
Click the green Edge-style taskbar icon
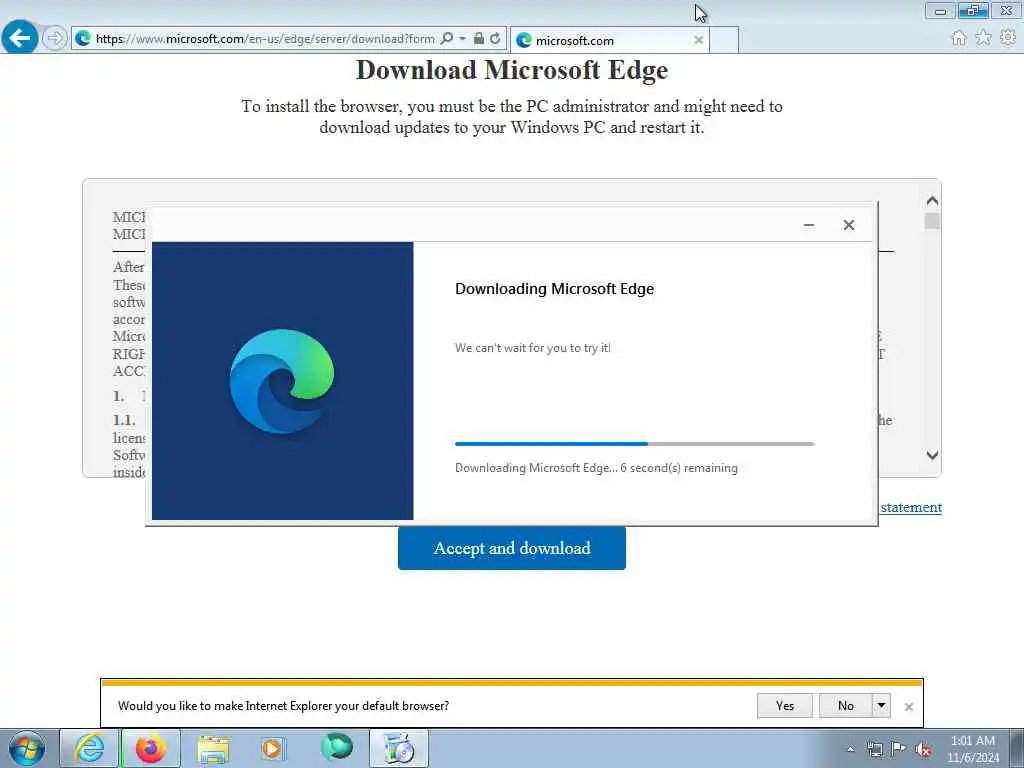[x=337, y=747]
